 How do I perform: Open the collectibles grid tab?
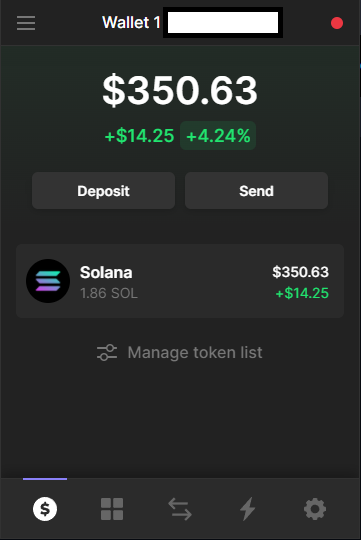coord(112,509)
